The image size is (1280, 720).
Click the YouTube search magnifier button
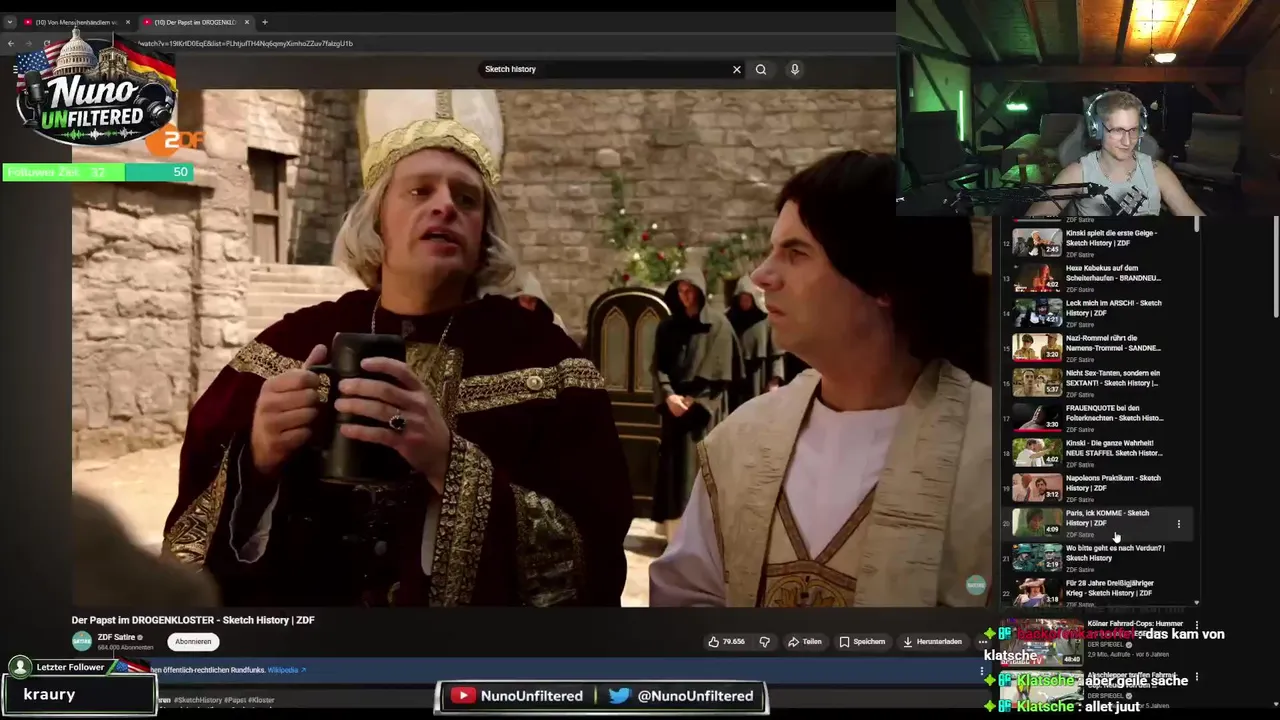pos(761,69)
